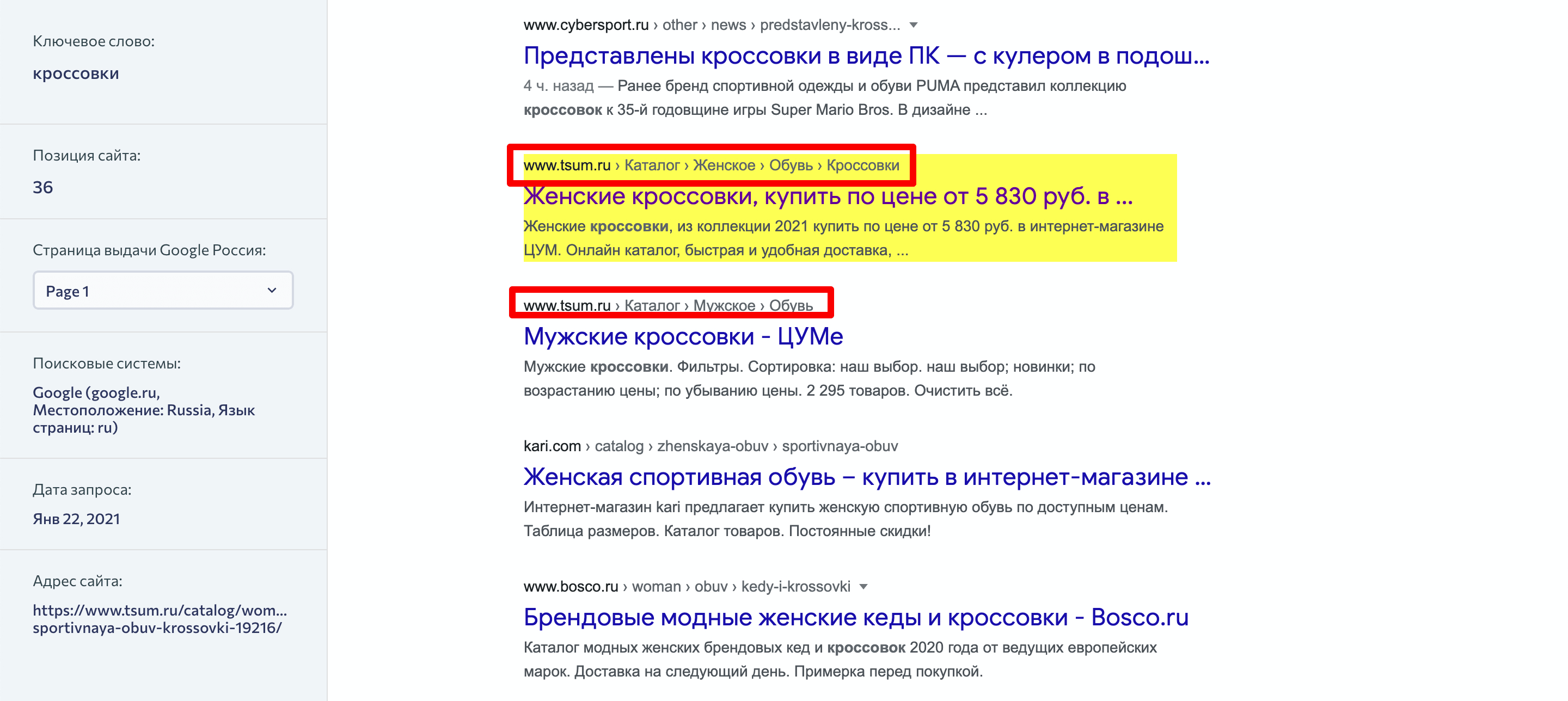Expand the bosco.ru result URL arrow
This screenshot has width=1568, height=701.
[x=863, y=587]
